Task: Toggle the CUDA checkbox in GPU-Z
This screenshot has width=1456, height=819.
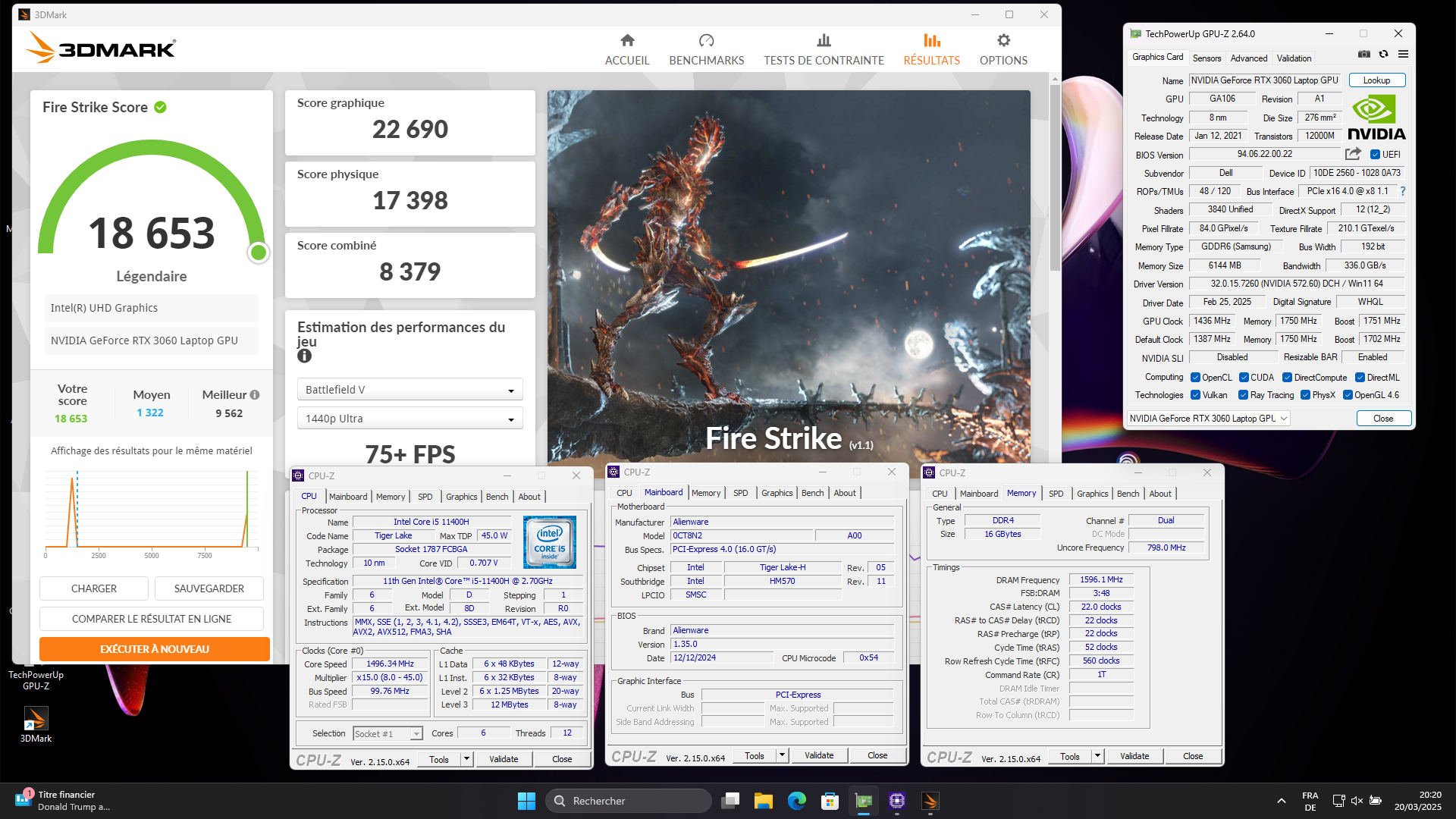Action: pyautogui.click(x=1244, y=378)
